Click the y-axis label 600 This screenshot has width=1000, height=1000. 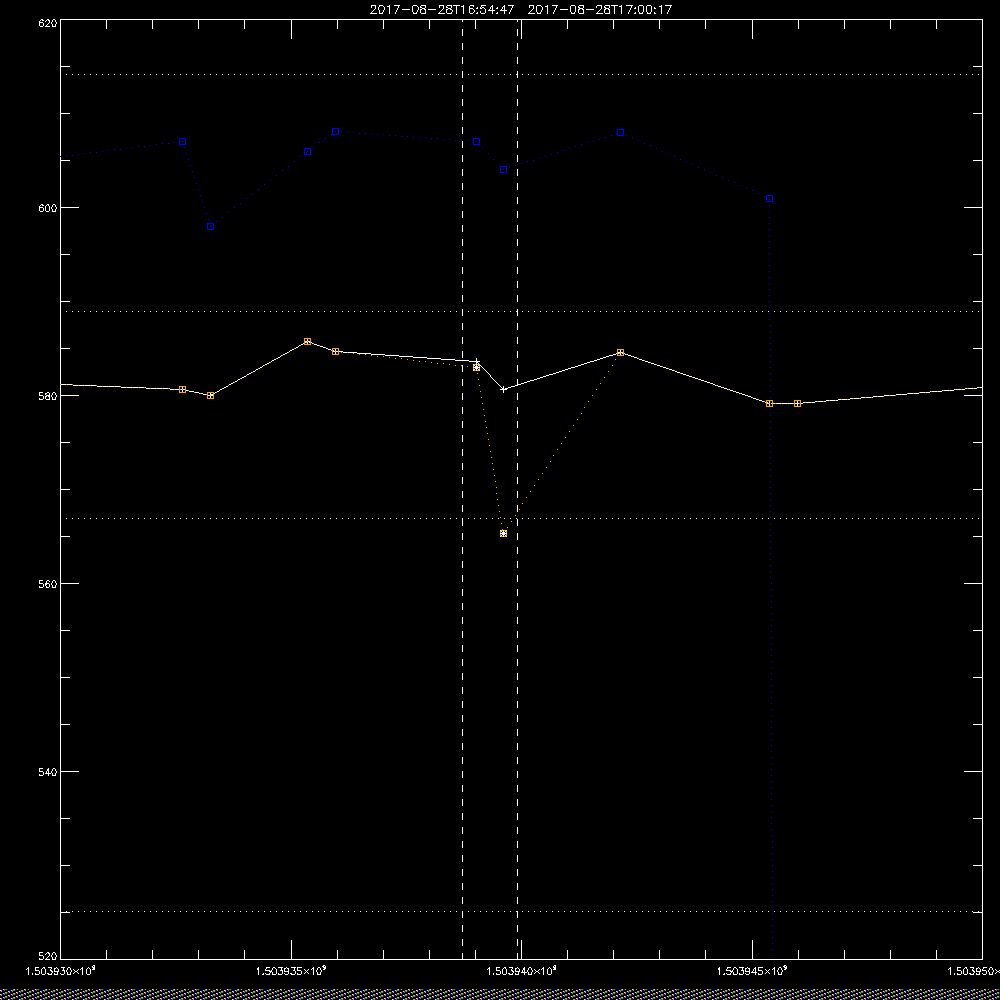(x=48, y=208)
